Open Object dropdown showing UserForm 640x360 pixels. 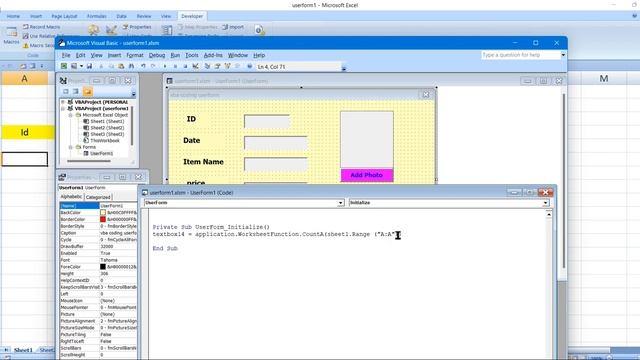[x=340, y=203]
